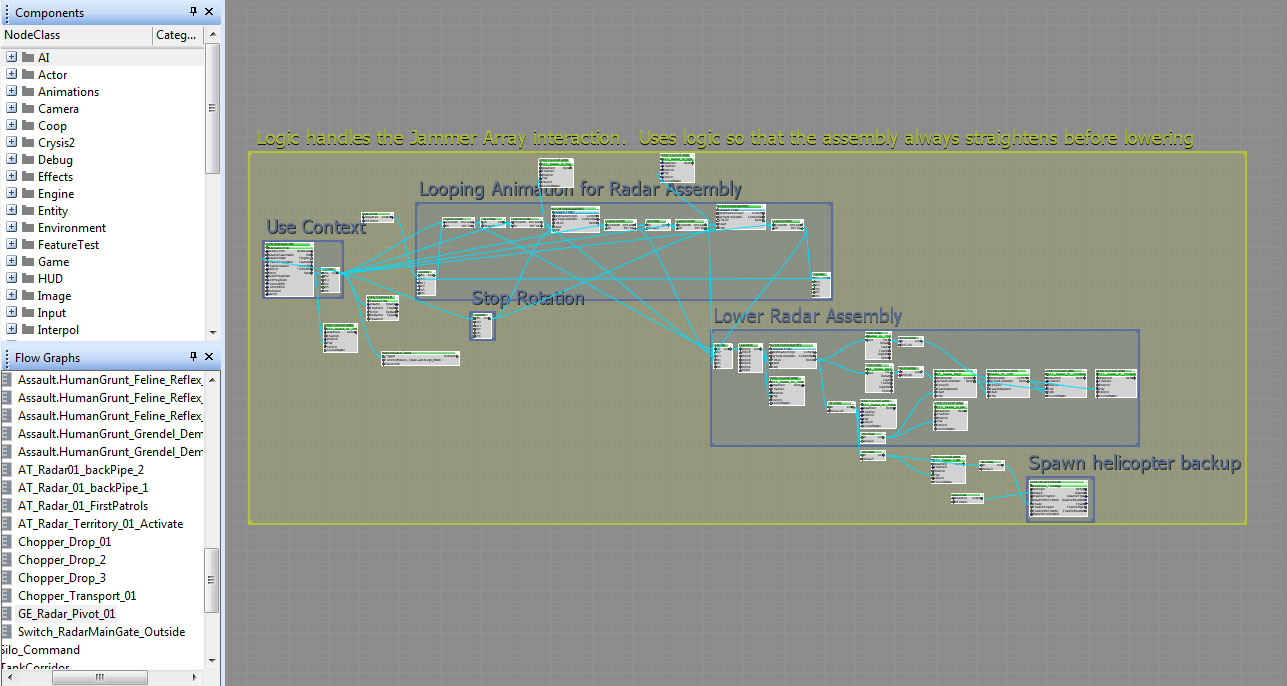The image size is (1287, 686).
Task: Expand the HUD node category
Action: (12, 279)
